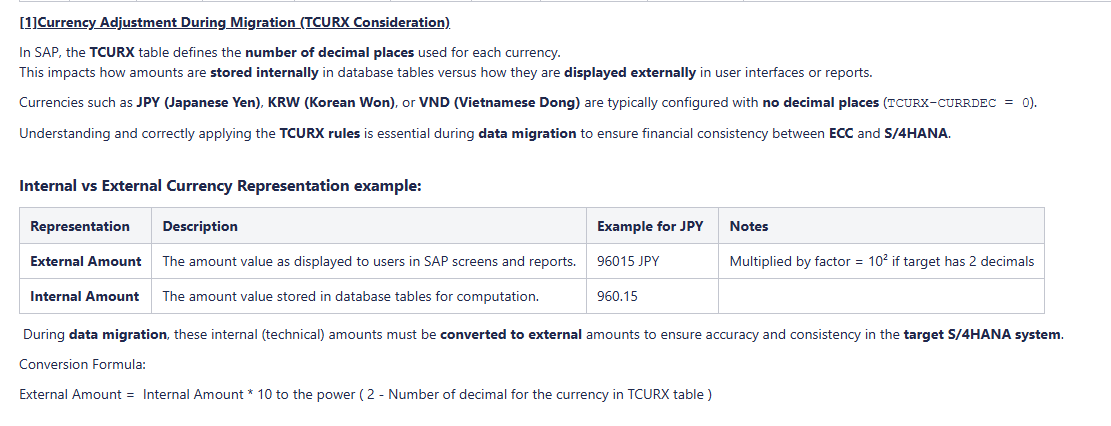1111x426 pixels.
Task: Click the 'Description' table column header
Action: tap(200, 226)
